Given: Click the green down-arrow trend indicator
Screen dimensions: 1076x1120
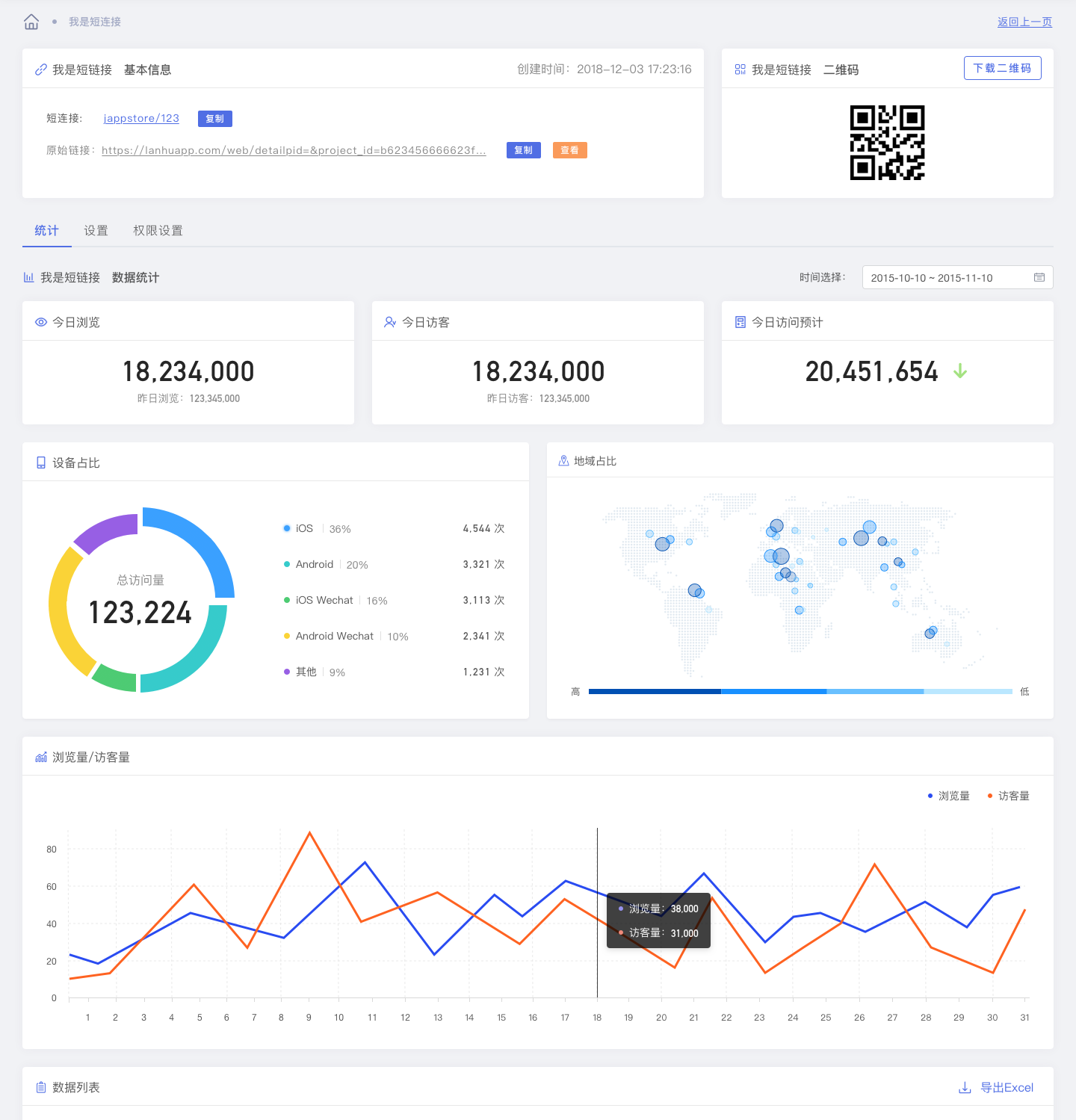Looking at the screenshot, I should click(960, 371).
